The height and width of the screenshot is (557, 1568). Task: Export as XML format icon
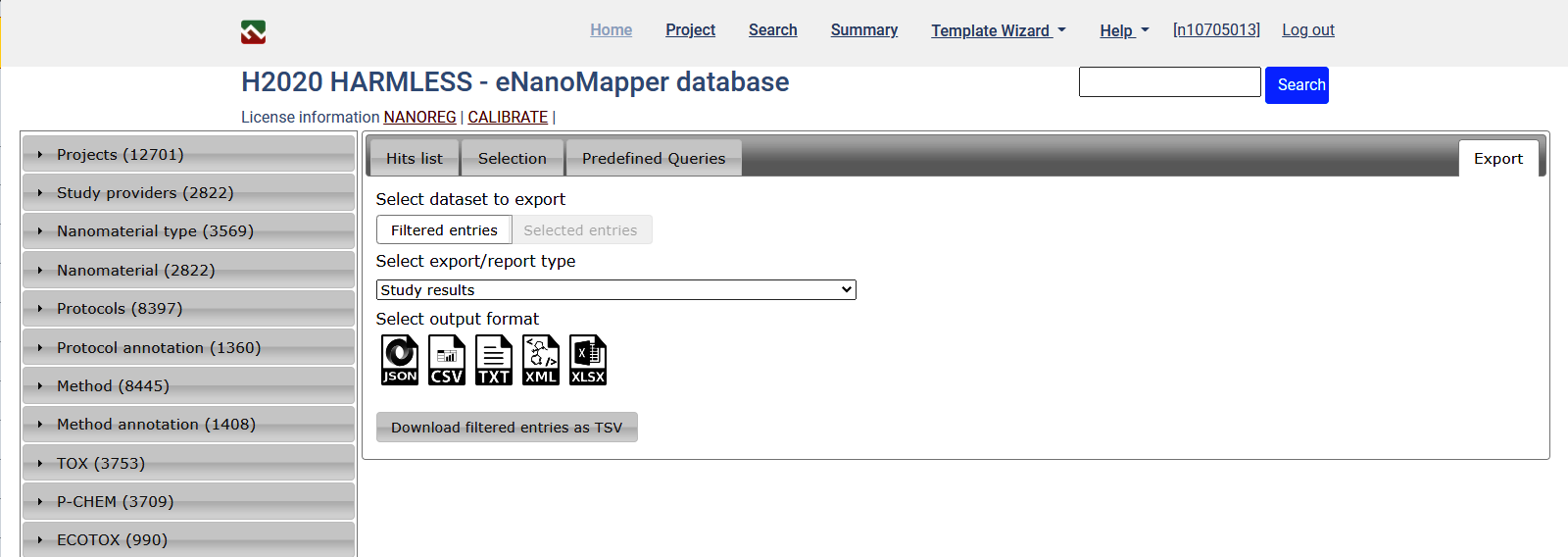tap(541, 360)
